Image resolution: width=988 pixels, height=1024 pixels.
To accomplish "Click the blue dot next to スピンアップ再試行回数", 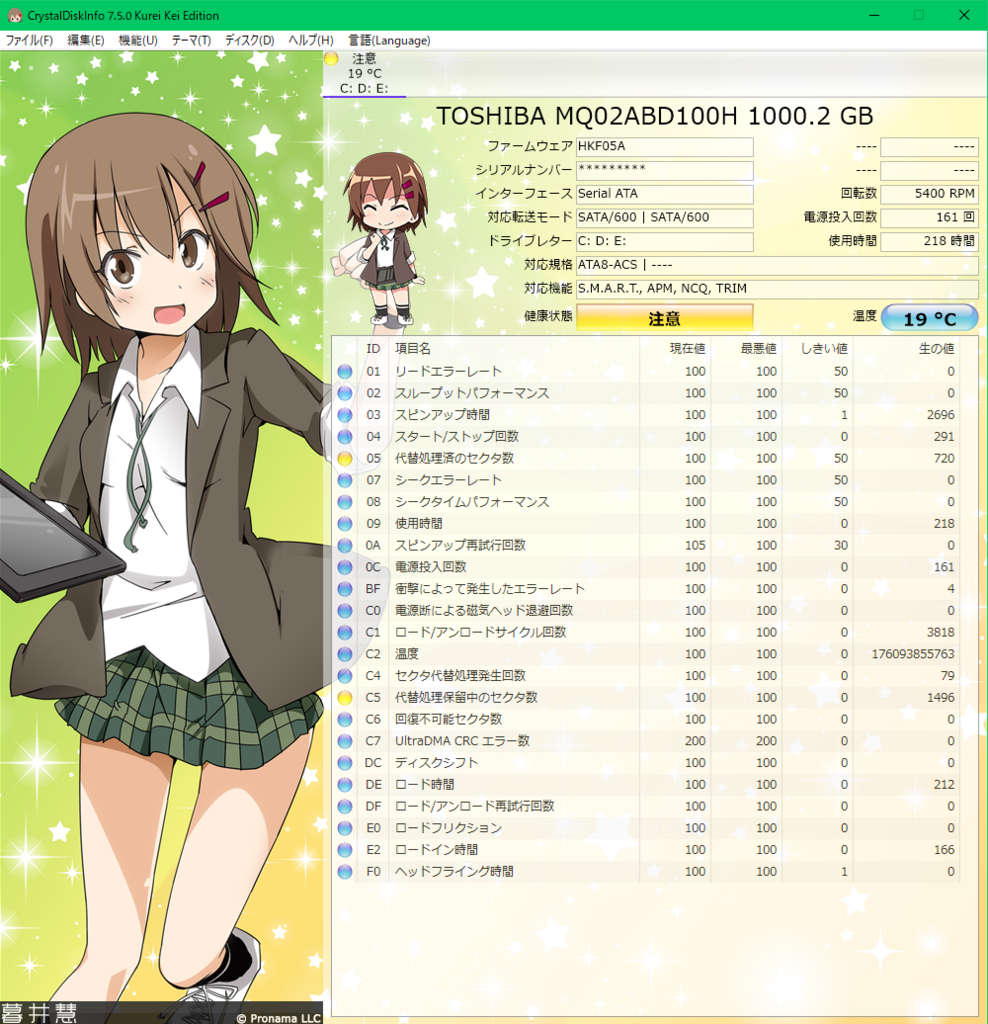I will 345,545.
